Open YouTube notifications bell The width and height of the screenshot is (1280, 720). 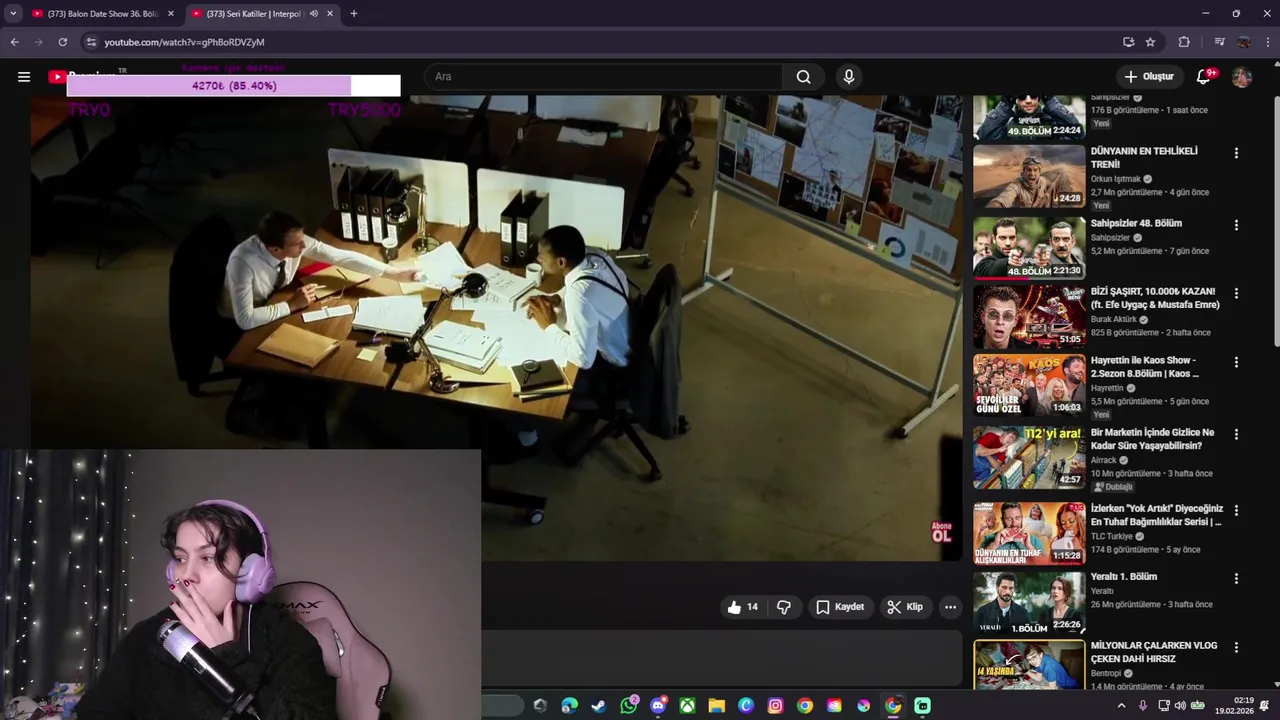[1204, 77]
